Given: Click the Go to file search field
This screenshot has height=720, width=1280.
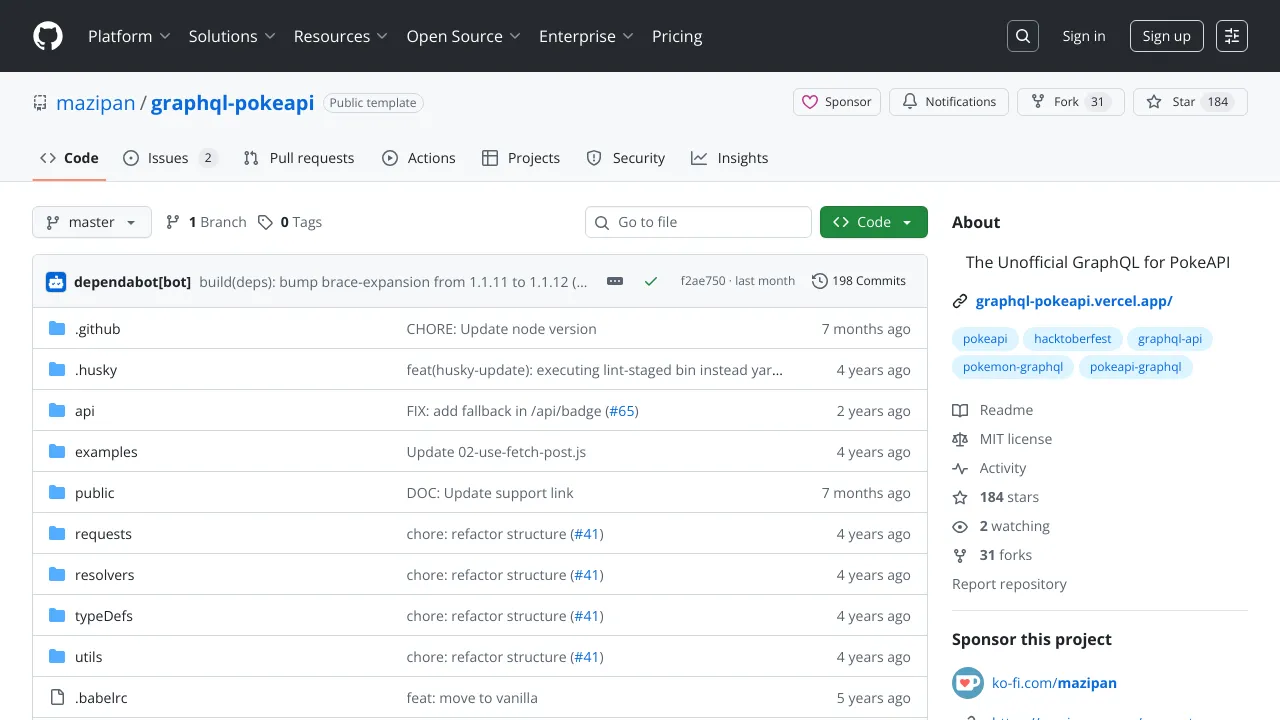Looking at the screenshot, I should coord(698,222).
